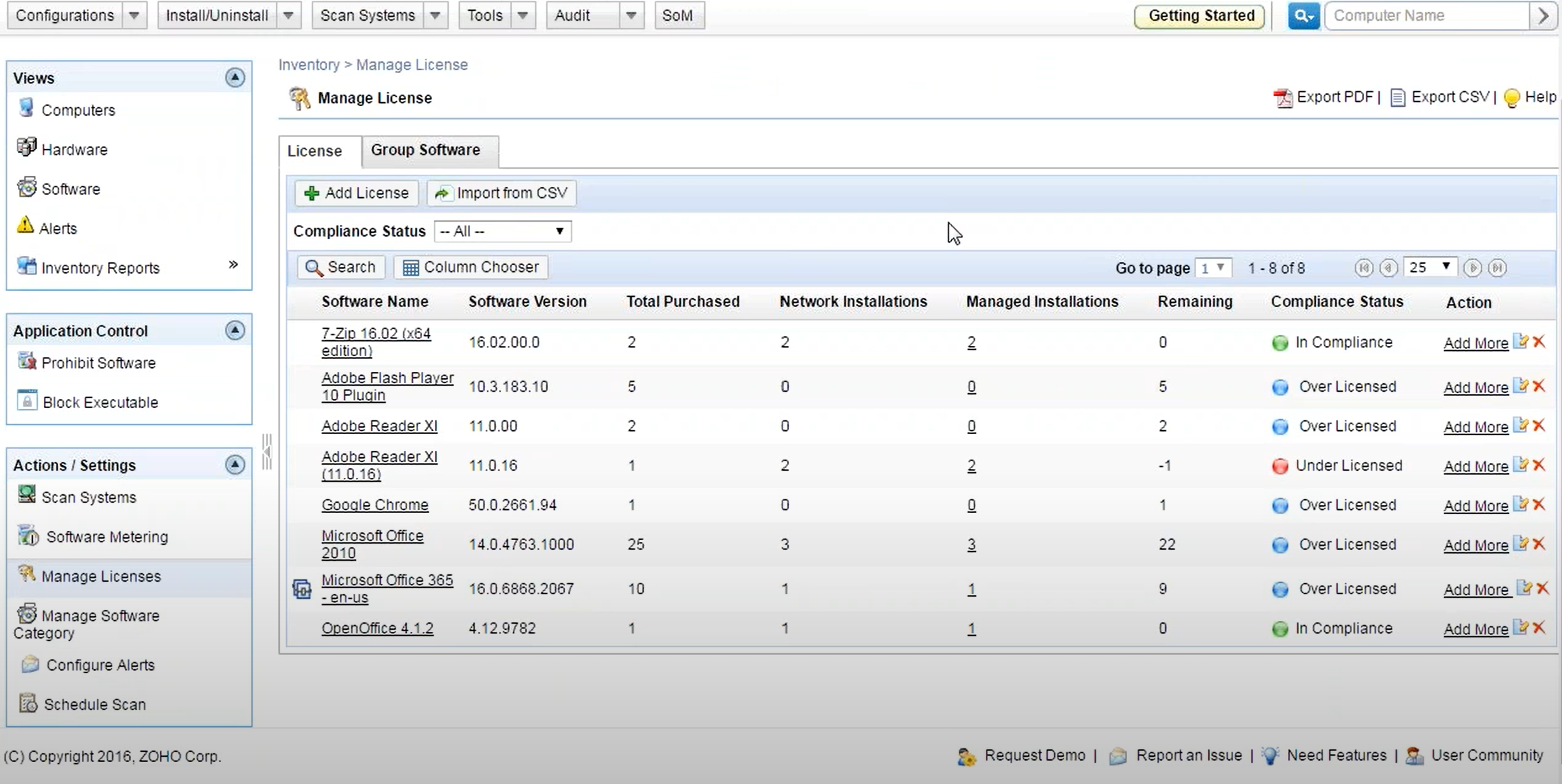1562x784 pixels.
Task: Open Column Chooser with its grid icon
Action: pyautogui.click(x=412, y=266)
